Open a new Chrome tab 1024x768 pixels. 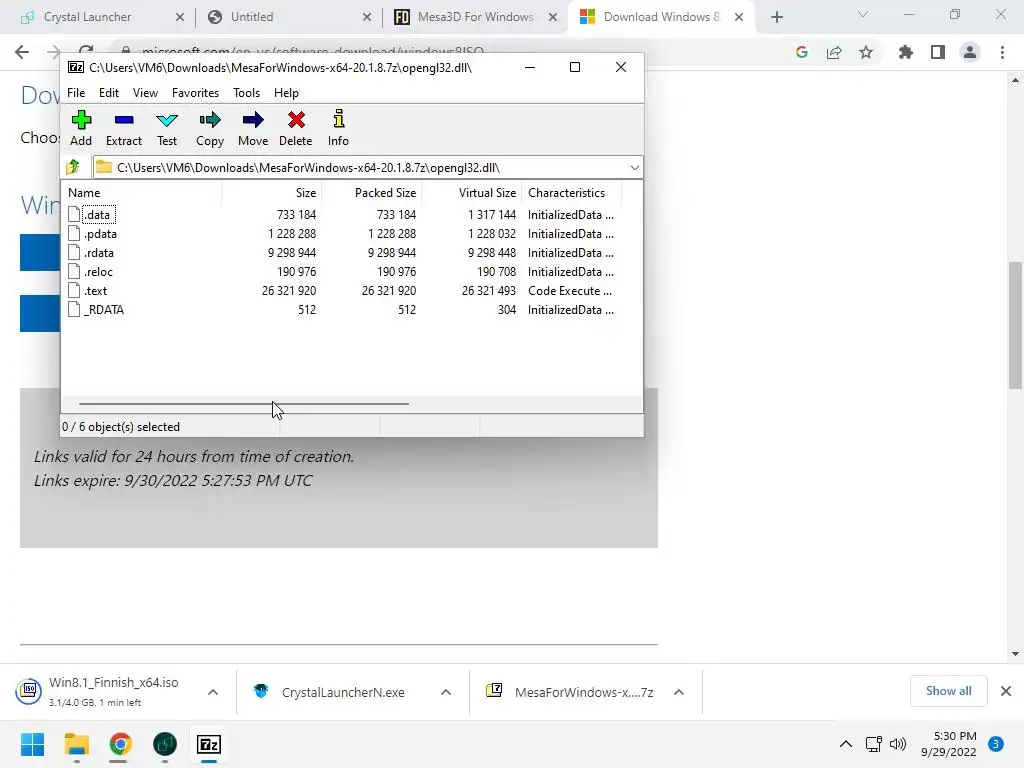pos(776,17)
